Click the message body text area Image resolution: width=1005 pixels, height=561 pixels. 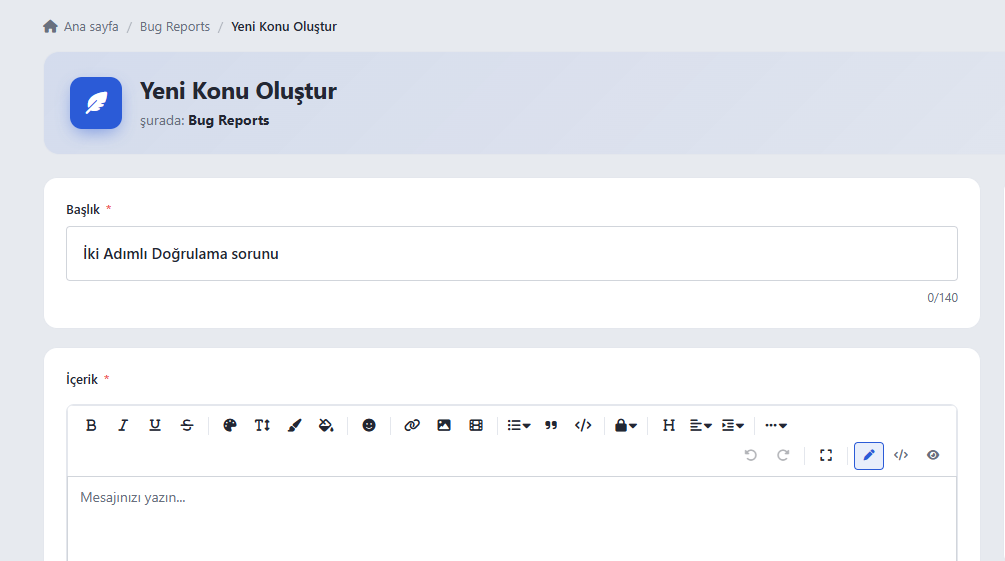(x=511, y=519)
